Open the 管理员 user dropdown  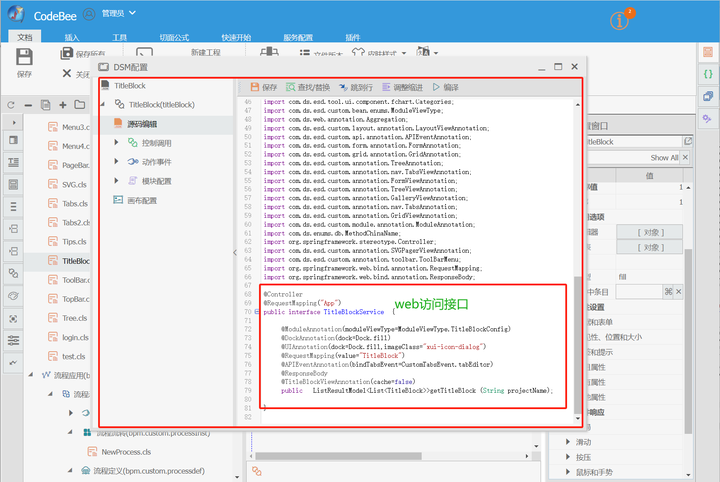pos(119,13)
